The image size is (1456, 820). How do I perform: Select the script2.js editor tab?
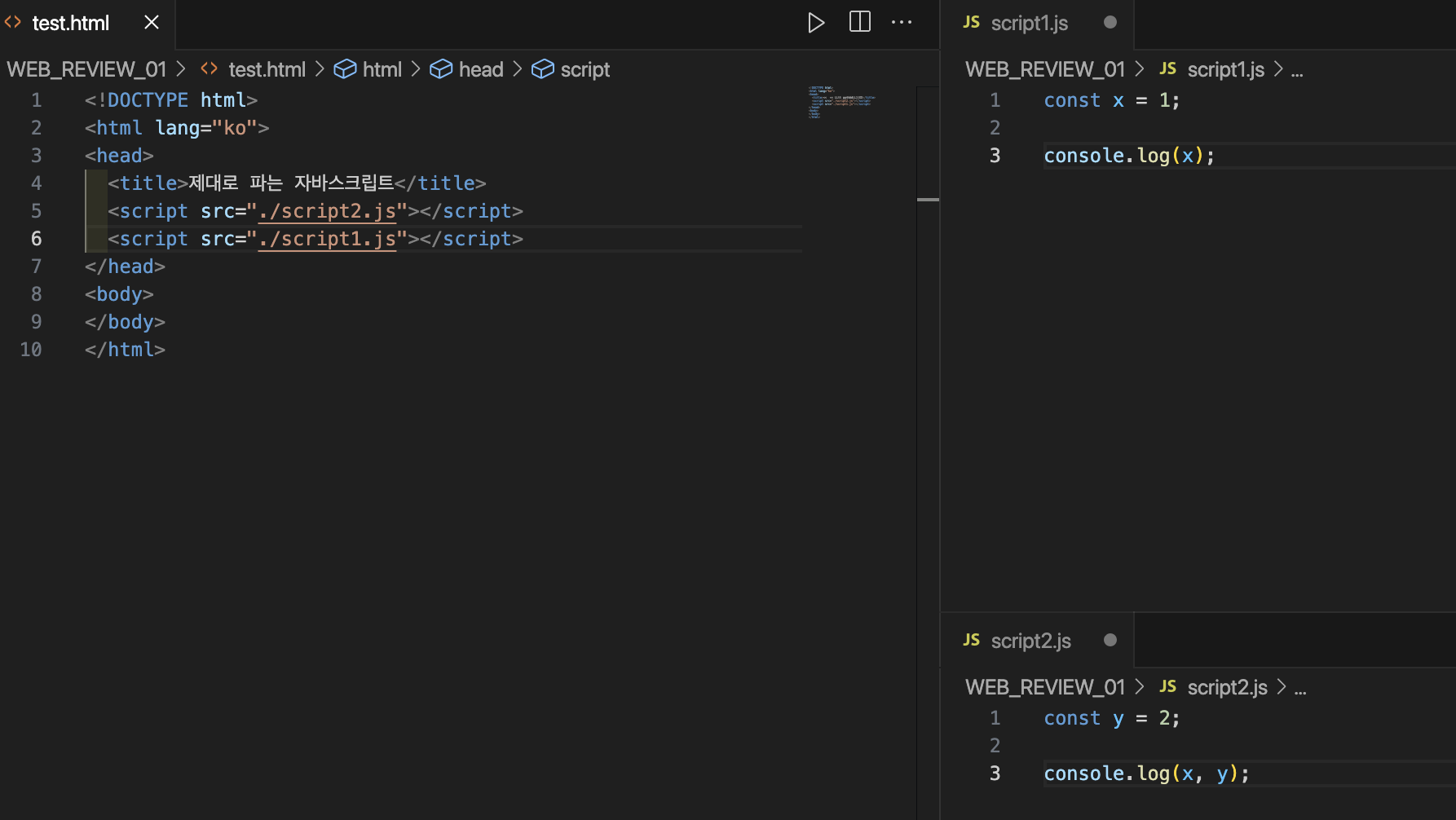point(1030,641)
